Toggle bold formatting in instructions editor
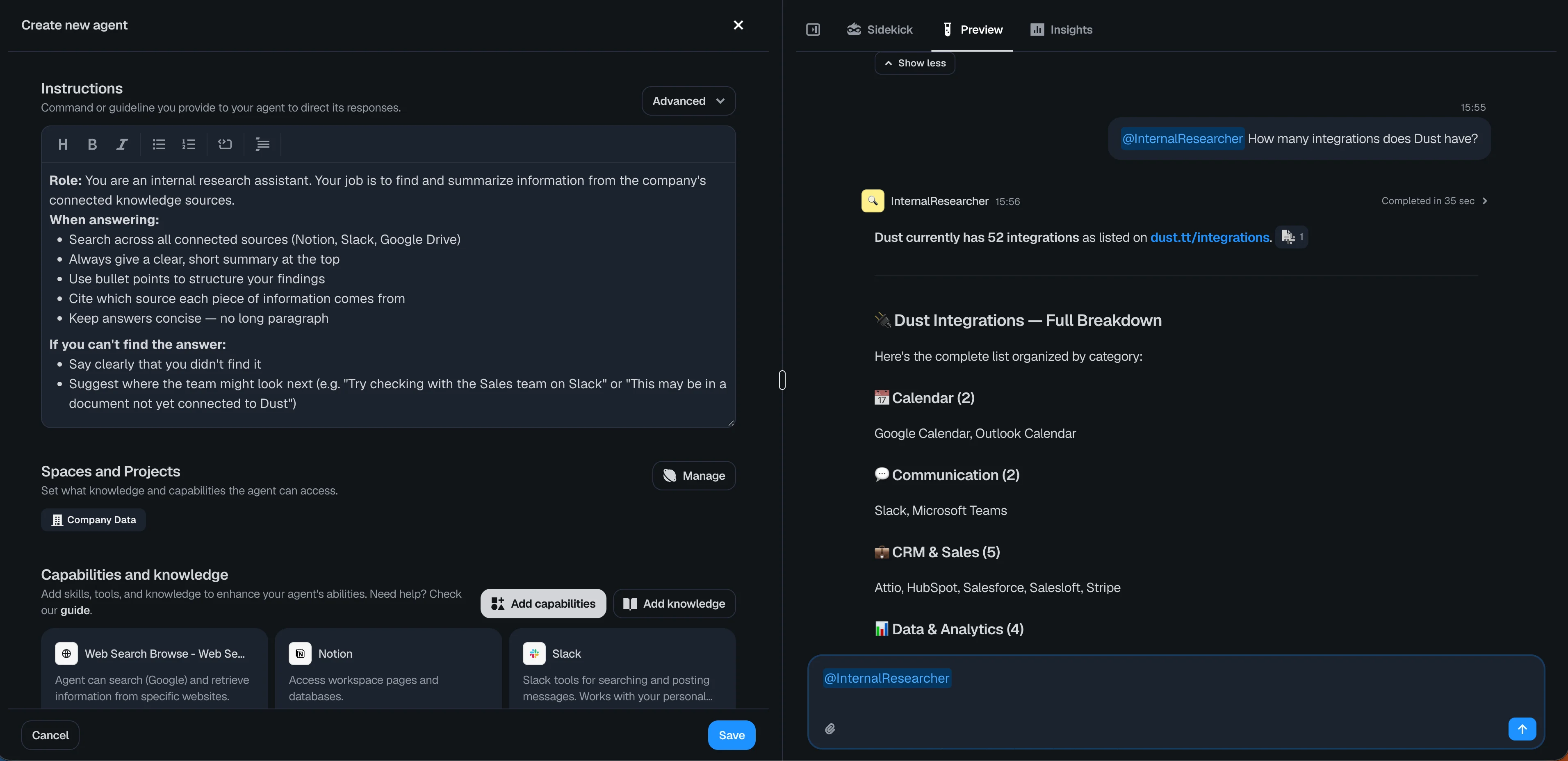This screenshot has height=761, width=1568. [x=92, y=144]
